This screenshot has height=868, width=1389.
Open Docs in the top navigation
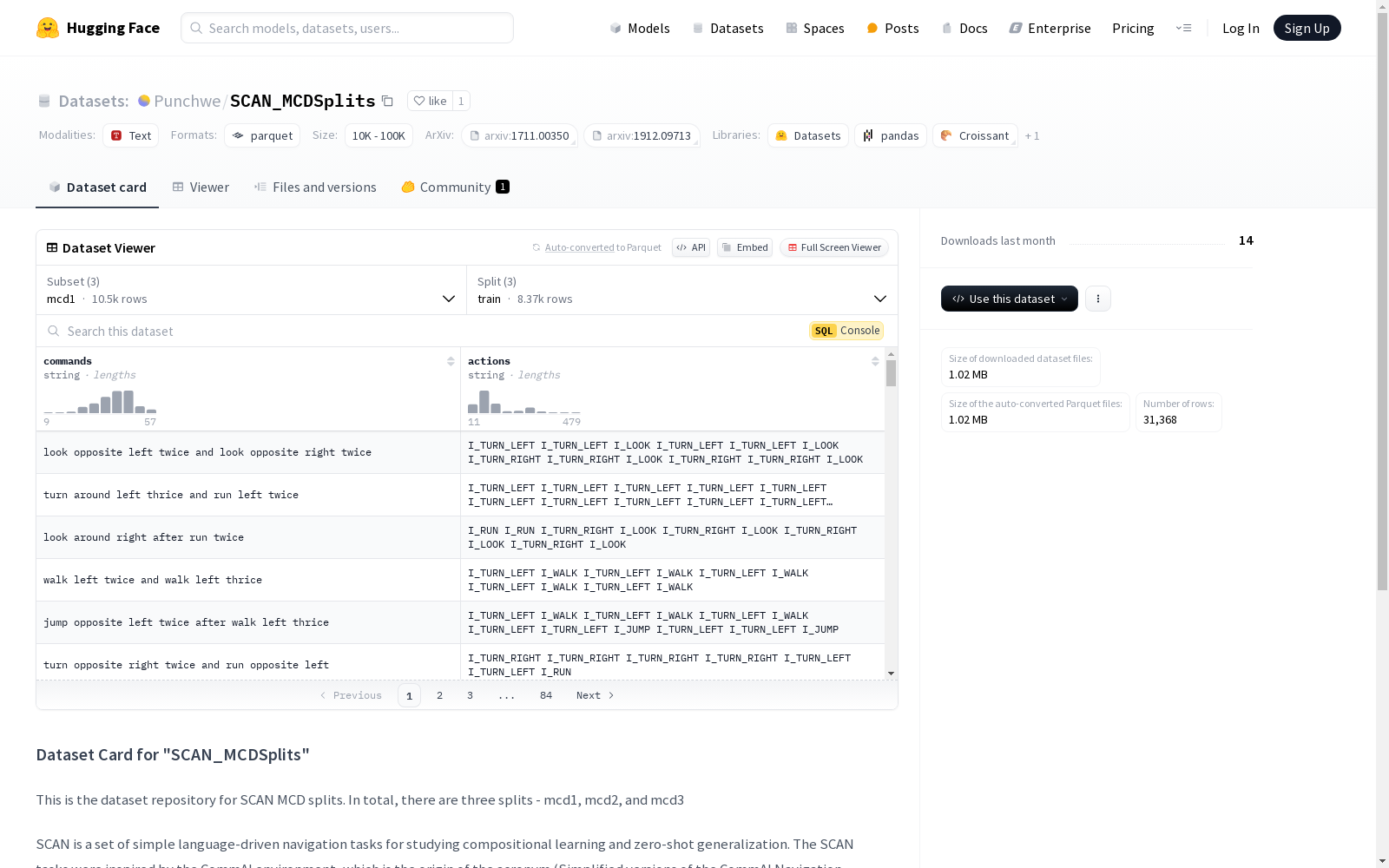964,28
